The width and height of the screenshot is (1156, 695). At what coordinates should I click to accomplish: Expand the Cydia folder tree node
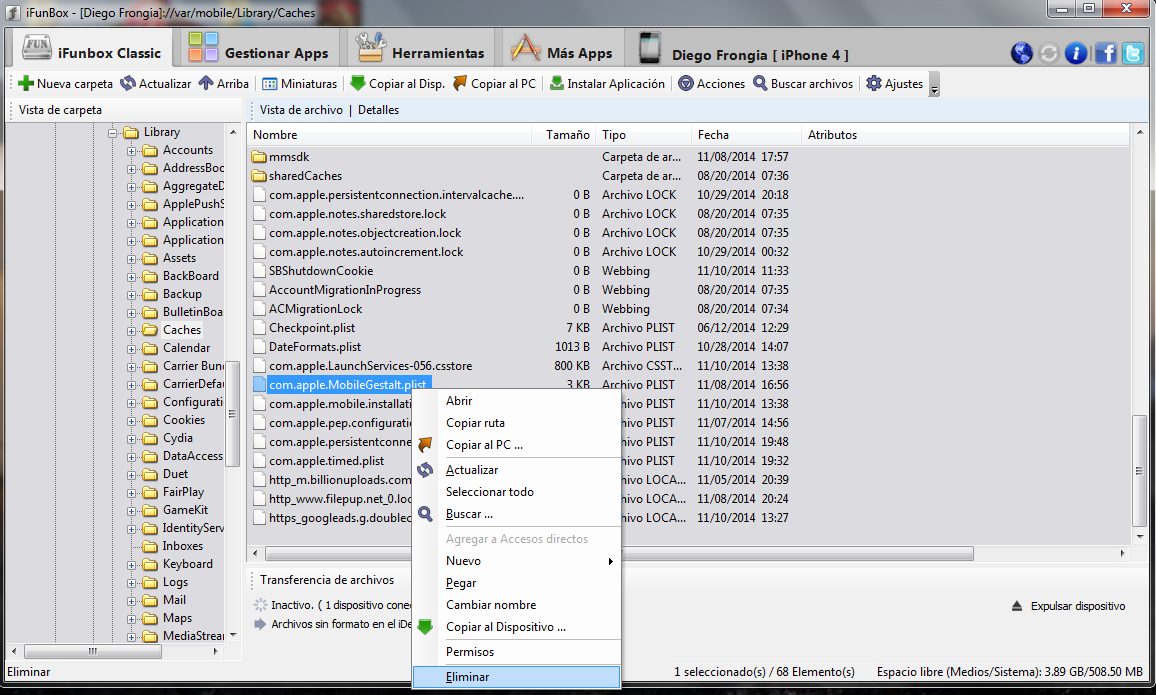(x=131, y=438)
